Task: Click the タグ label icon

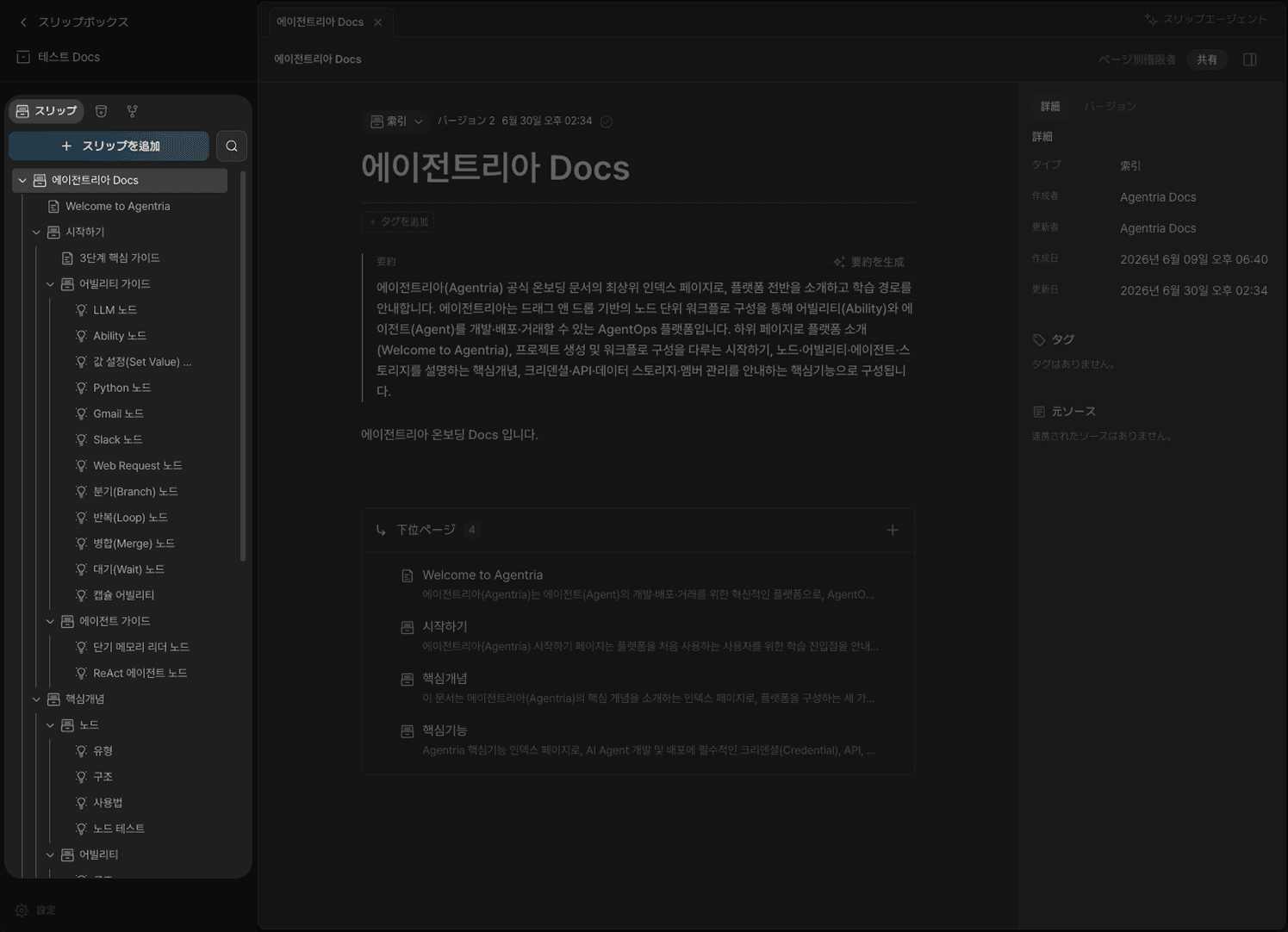Action: click(x=1039, y=340)
